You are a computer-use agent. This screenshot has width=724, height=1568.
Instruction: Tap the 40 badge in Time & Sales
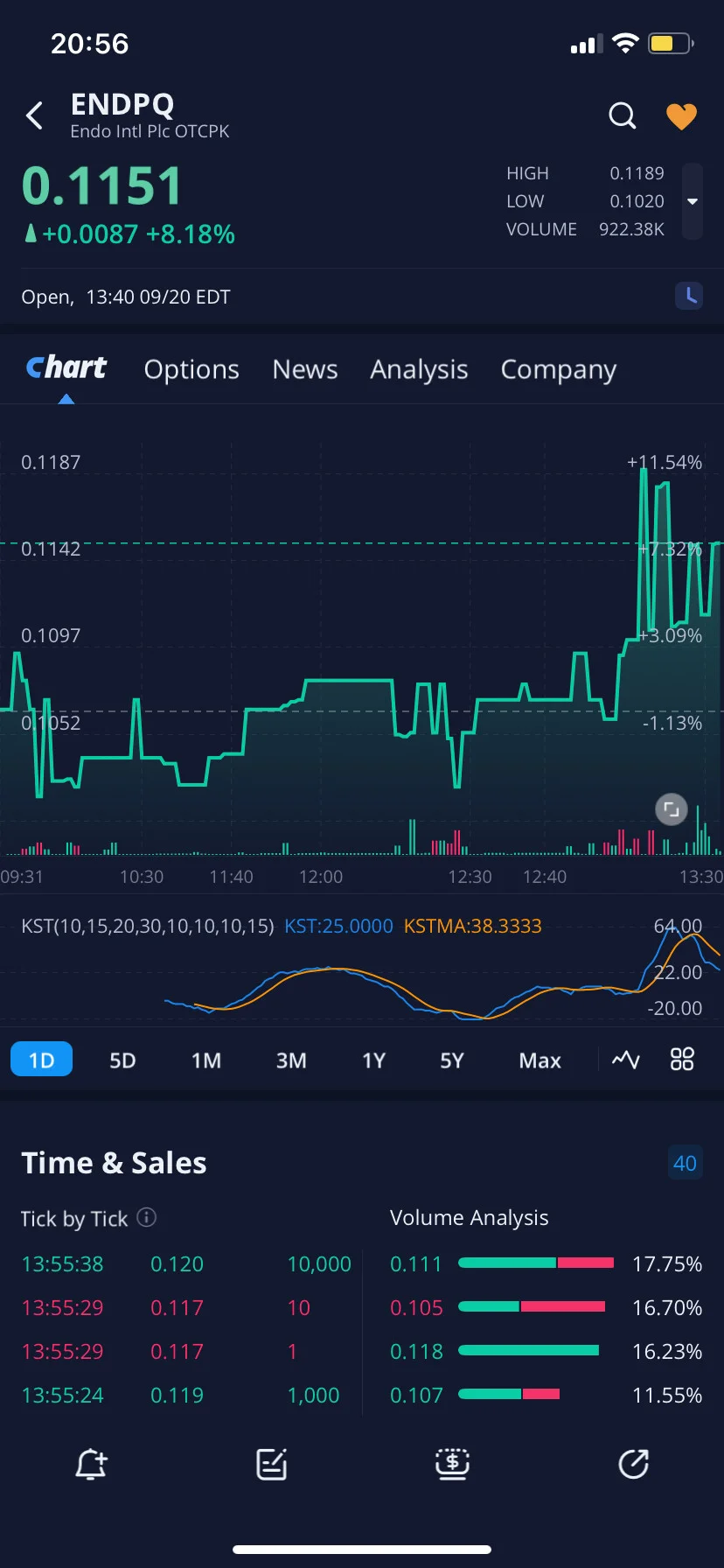(685, 1163)
